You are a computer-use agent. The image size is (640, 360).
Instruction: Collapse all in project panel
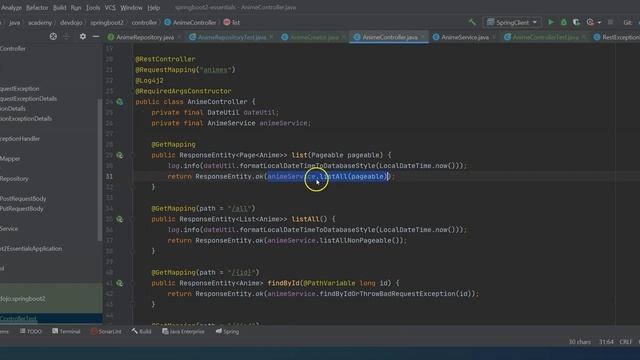[x=67, y=36]
